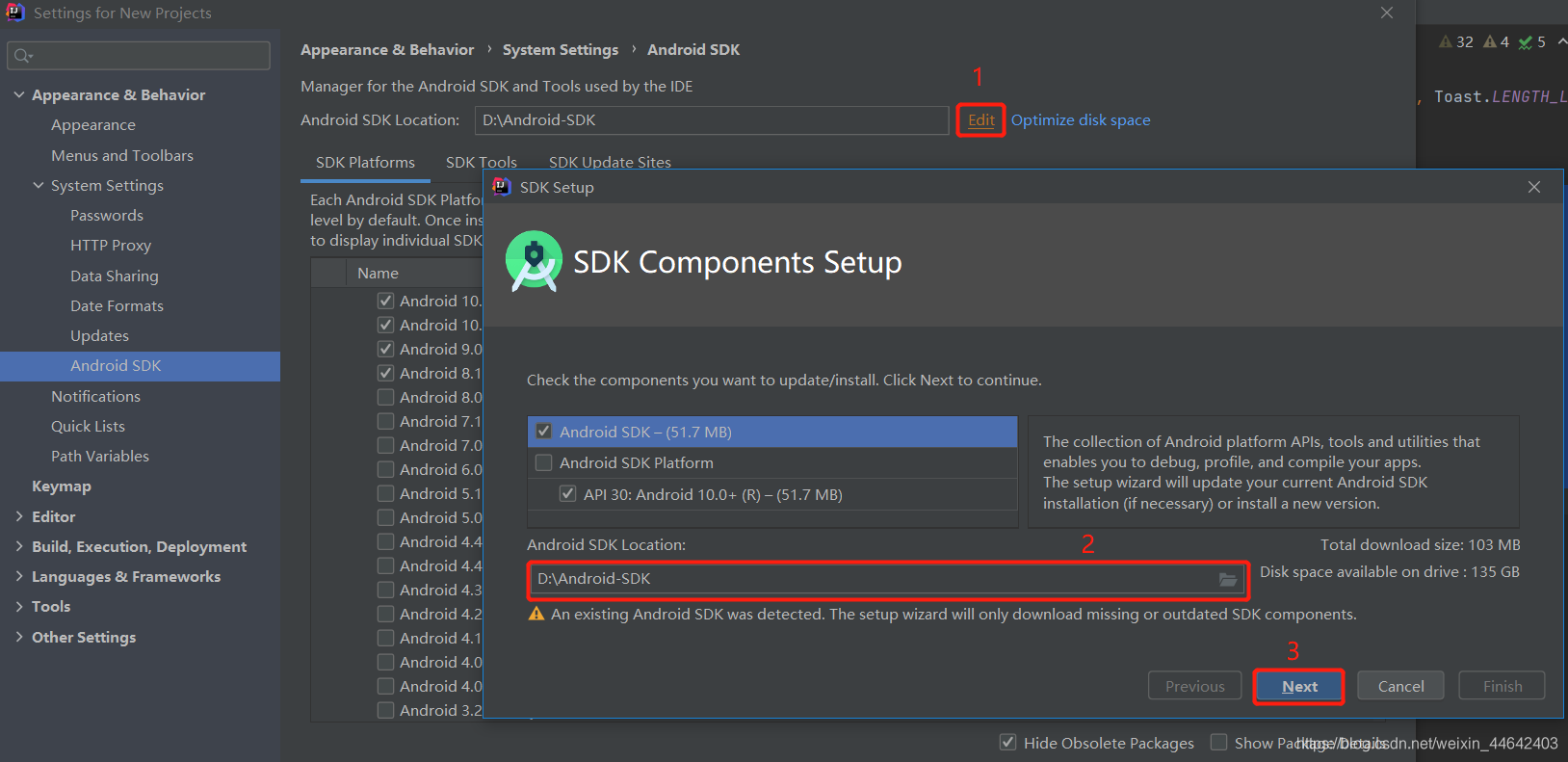The height and width of the screenshot is (762, 1568).
Task: Click the Next button in SDK Setup
Action: pos(1299,686)
